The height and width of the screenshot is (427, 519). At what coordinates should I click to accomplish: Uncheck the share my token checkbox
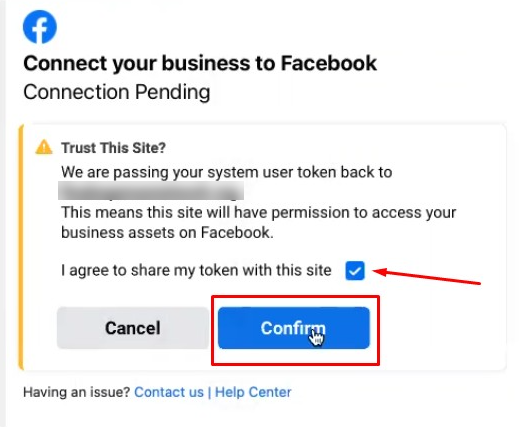coord(355,270)
